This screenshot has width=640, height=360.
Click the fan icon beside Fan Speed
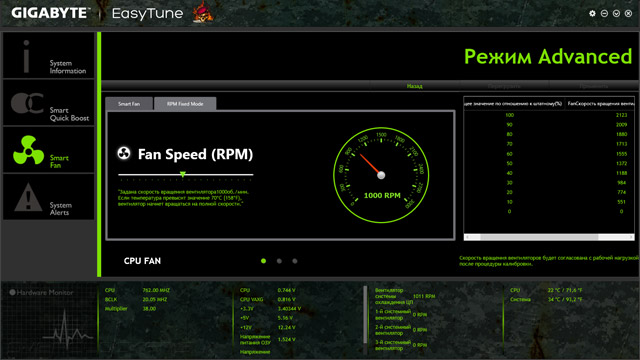(x=124, y=153)
